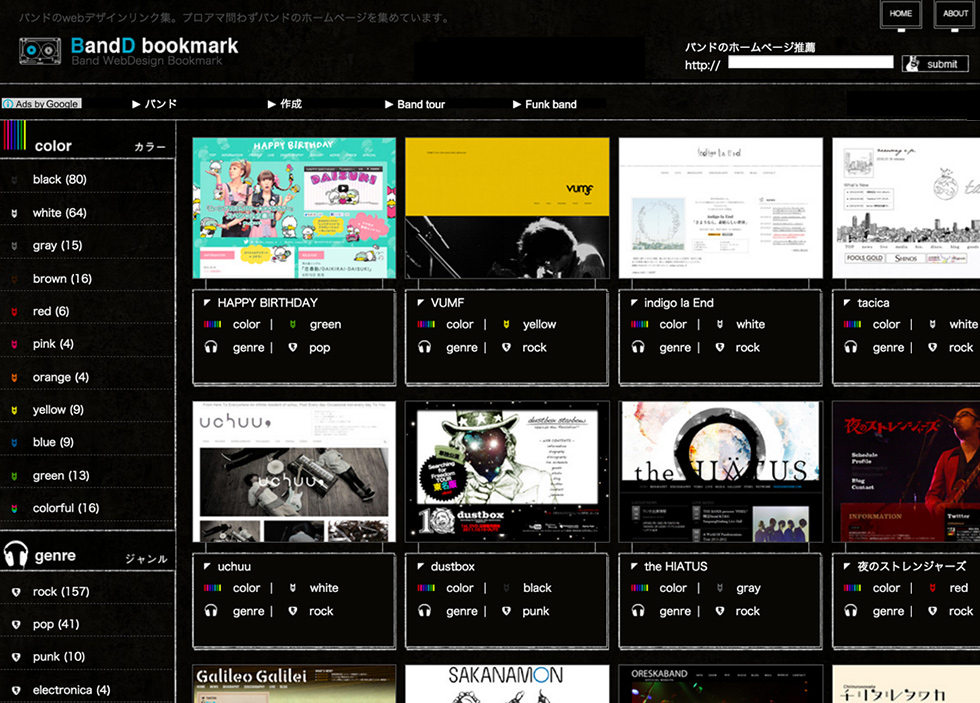Click the blue guitar pick icon in sidebar
This screenshot has width=980, height=703.
pos(15,443)
